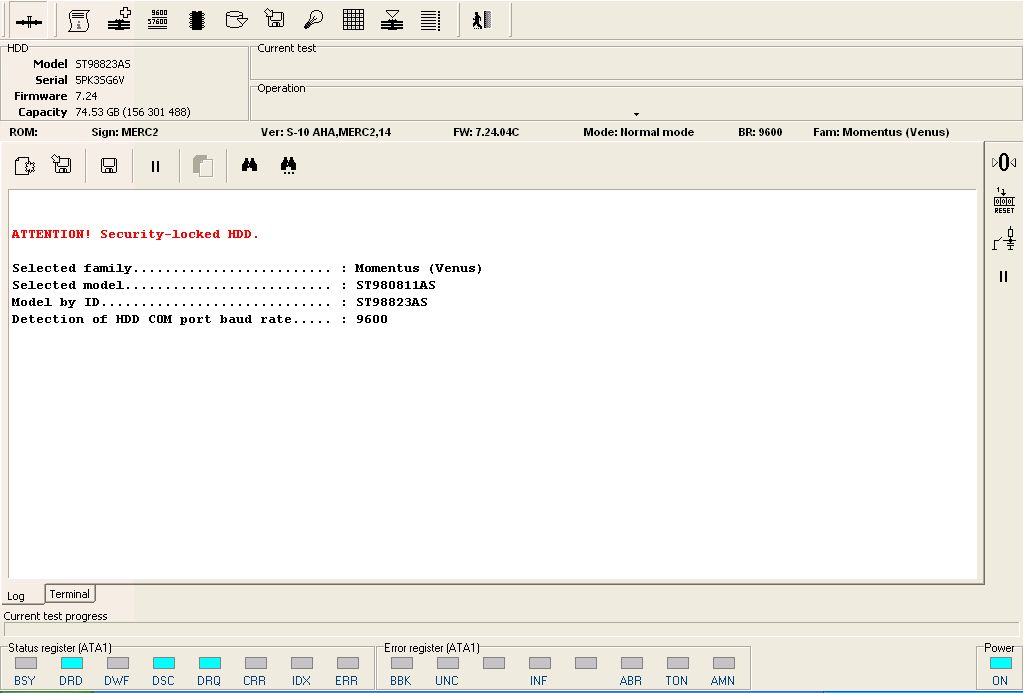Switch to the Terminal tab
1023x693 pixels.
pyautogui.click(x=70, y=594)
